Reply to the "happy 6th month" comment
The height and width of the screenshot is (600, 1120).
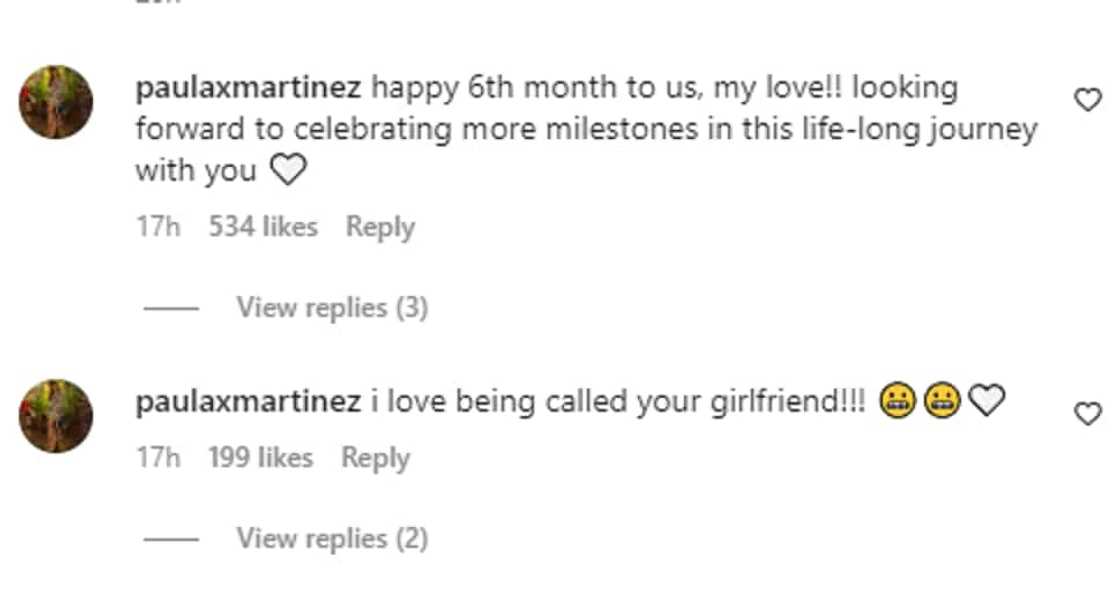click(380, 227)
